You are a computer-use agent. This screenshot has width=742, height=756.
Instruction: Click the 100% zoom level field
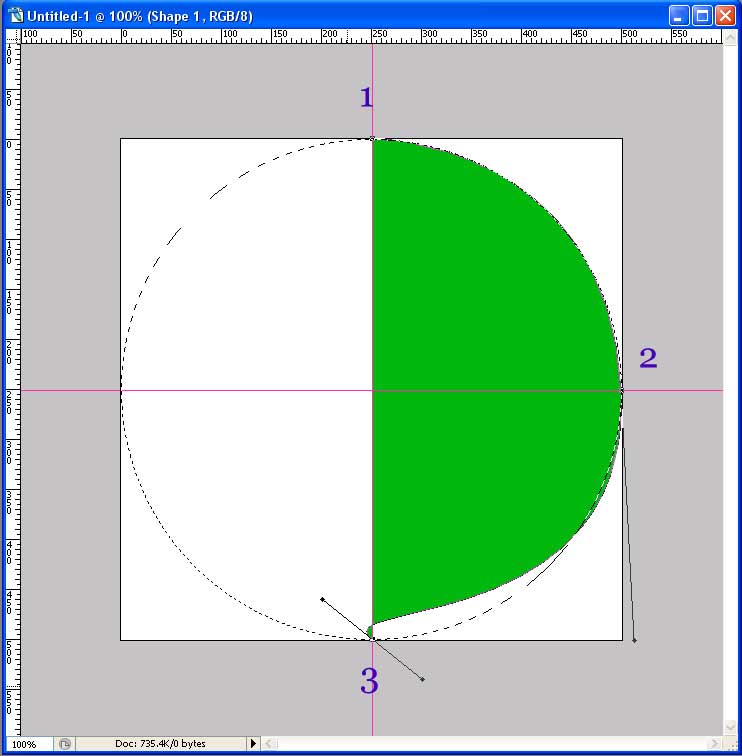(x=28, y=744)
